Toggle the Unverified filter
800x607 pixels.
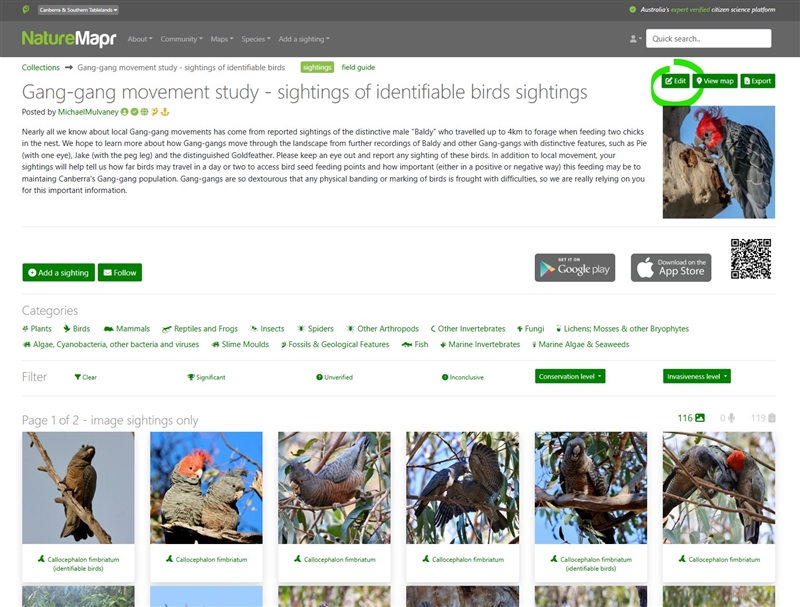point(335,377)
